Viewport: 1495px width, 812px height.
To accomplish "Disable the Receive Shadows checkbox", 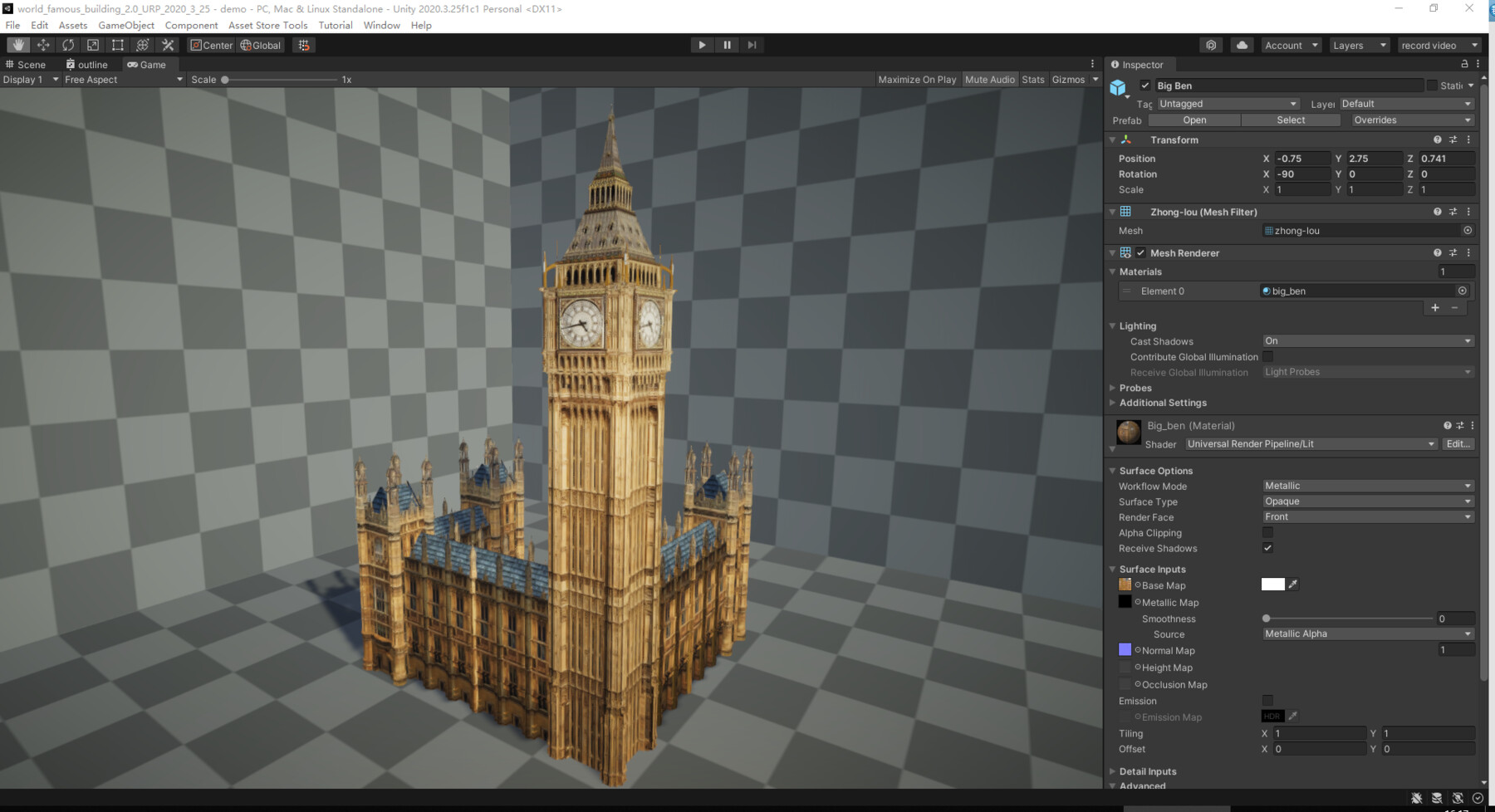I will (x=1267, y=548).
